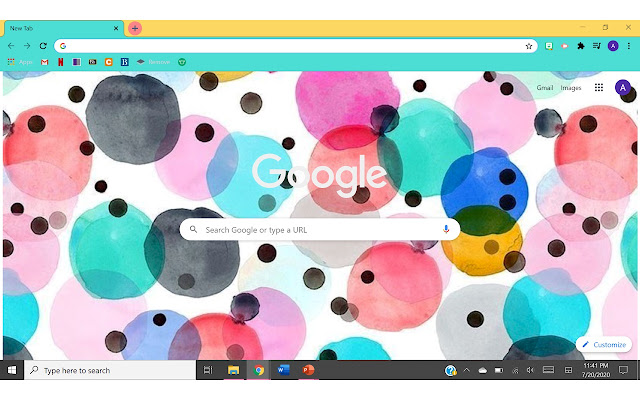The image size is (640, 400).
Task: Reload the current page
Action: (43, 46)
